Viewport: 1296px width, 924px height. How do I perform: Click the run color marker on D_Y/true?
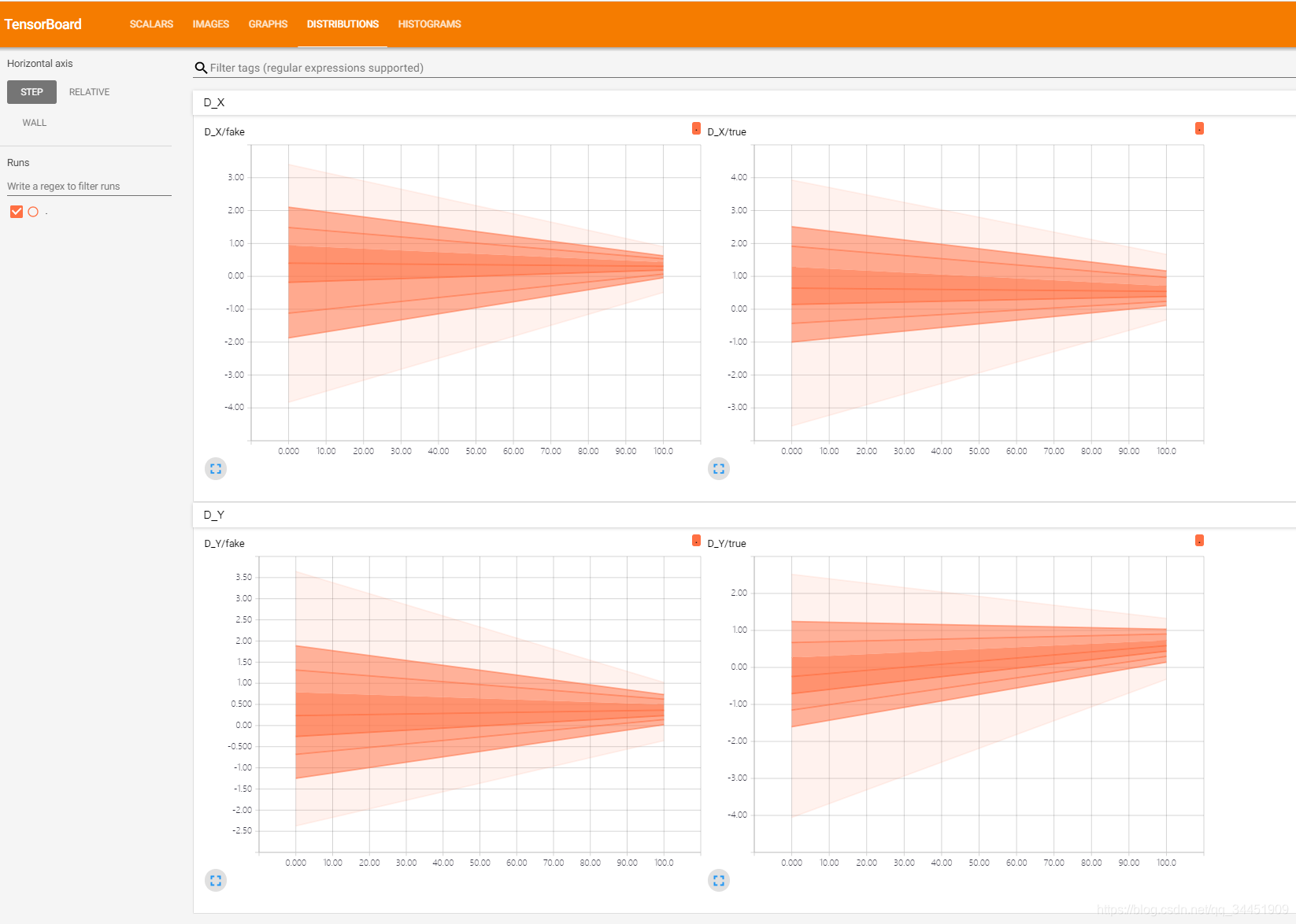(x=1199, y=541)
